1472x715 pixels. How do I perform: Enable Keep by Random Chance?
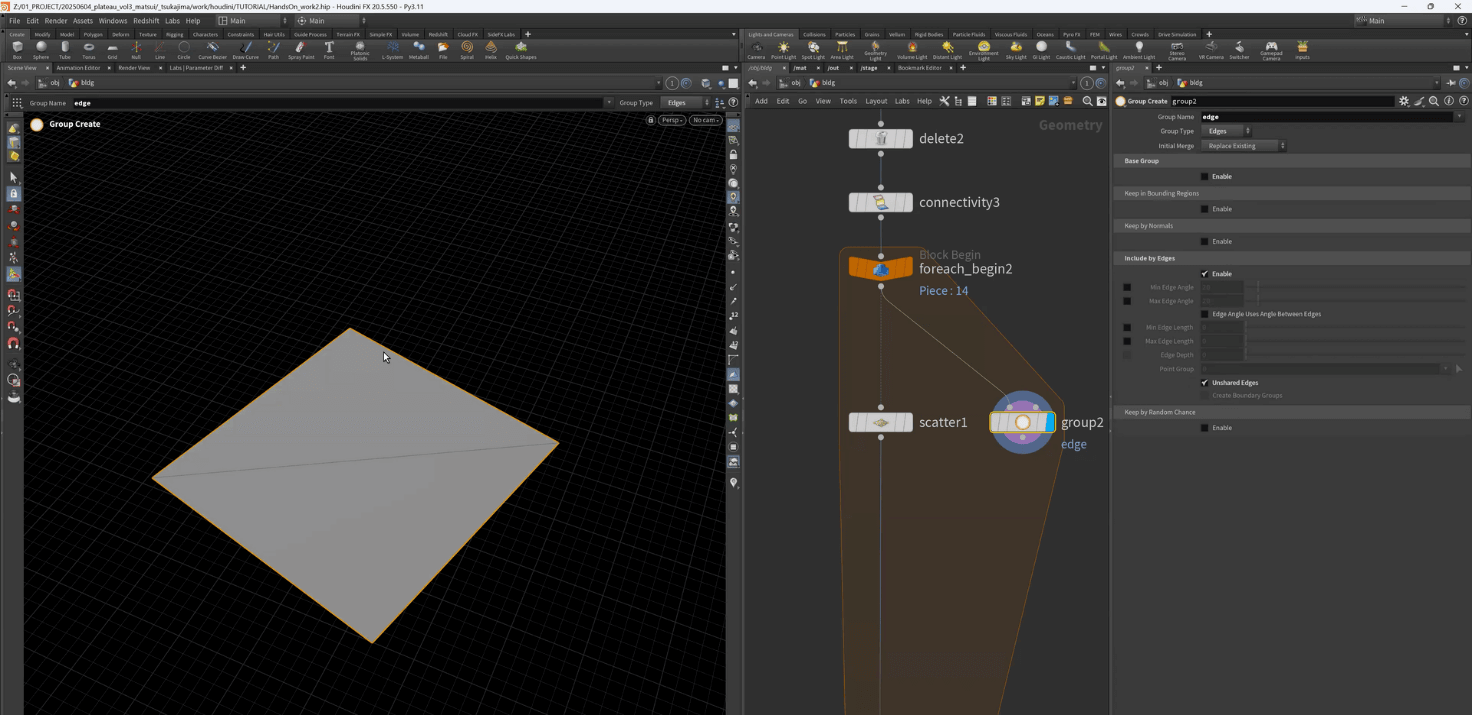[x=1205, y=427]
